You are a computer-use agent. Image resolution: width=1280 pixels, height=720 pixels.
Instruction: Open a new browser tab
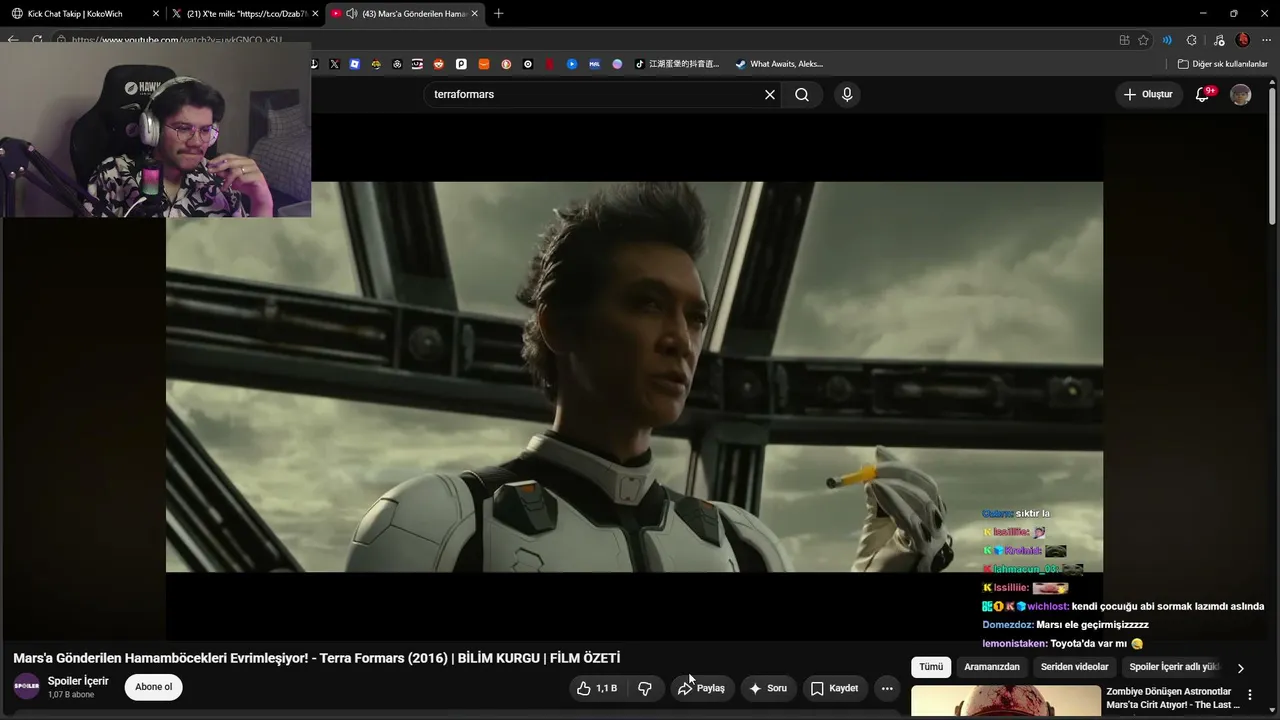[x=498, y=14]
